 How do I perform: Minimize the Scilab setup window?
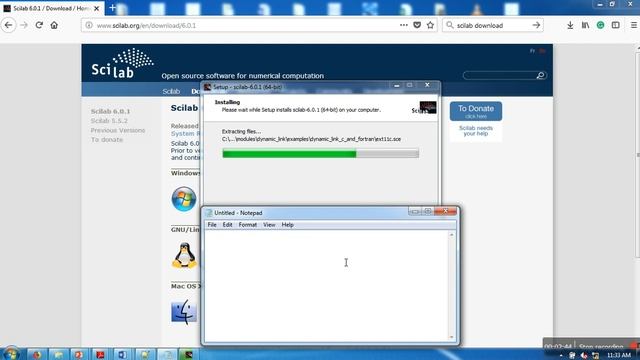click(396, 85)
